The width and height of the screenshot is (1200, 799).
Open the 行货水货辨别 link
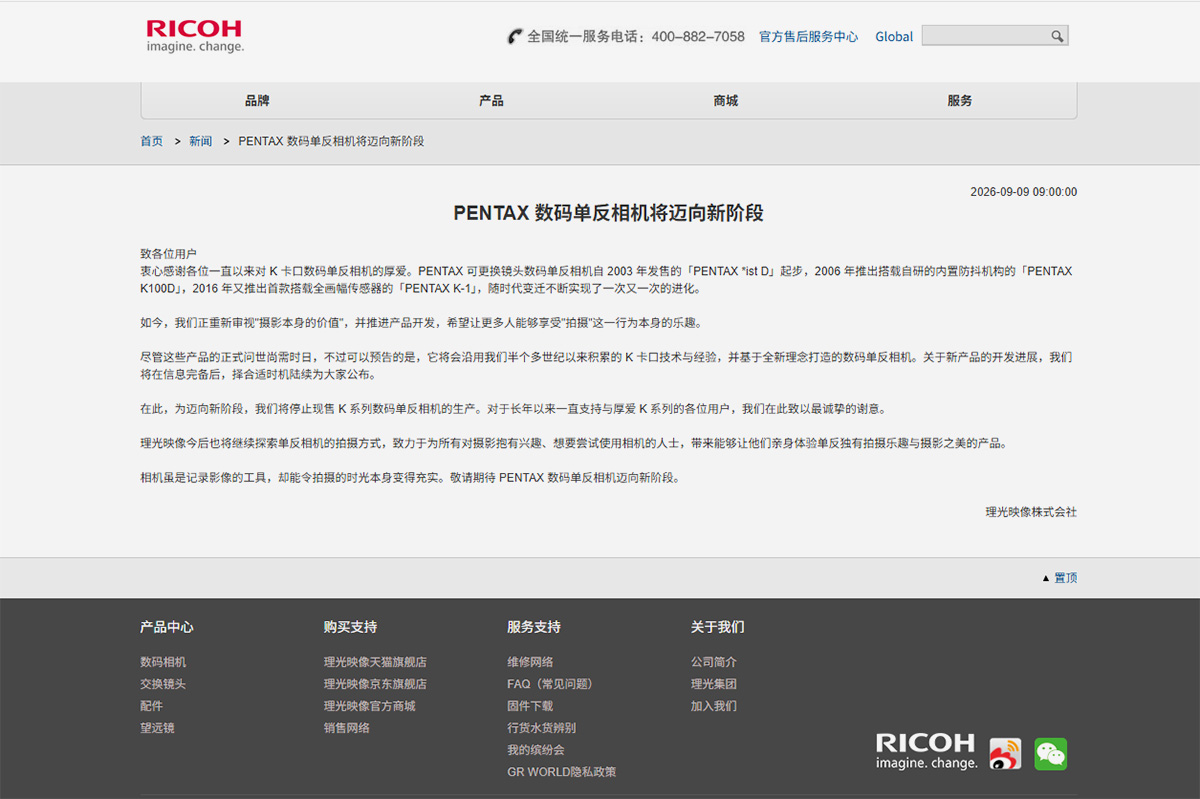(541, 728)
